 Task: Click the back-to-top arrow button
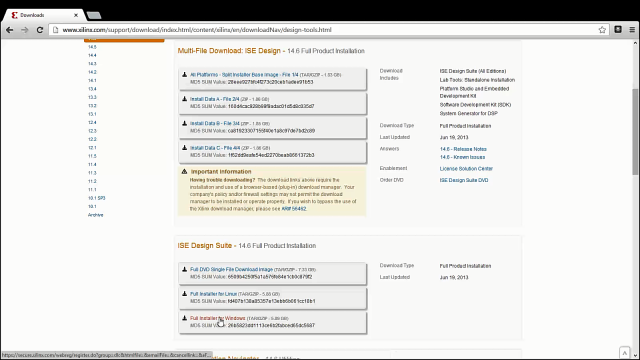[624, 353]
